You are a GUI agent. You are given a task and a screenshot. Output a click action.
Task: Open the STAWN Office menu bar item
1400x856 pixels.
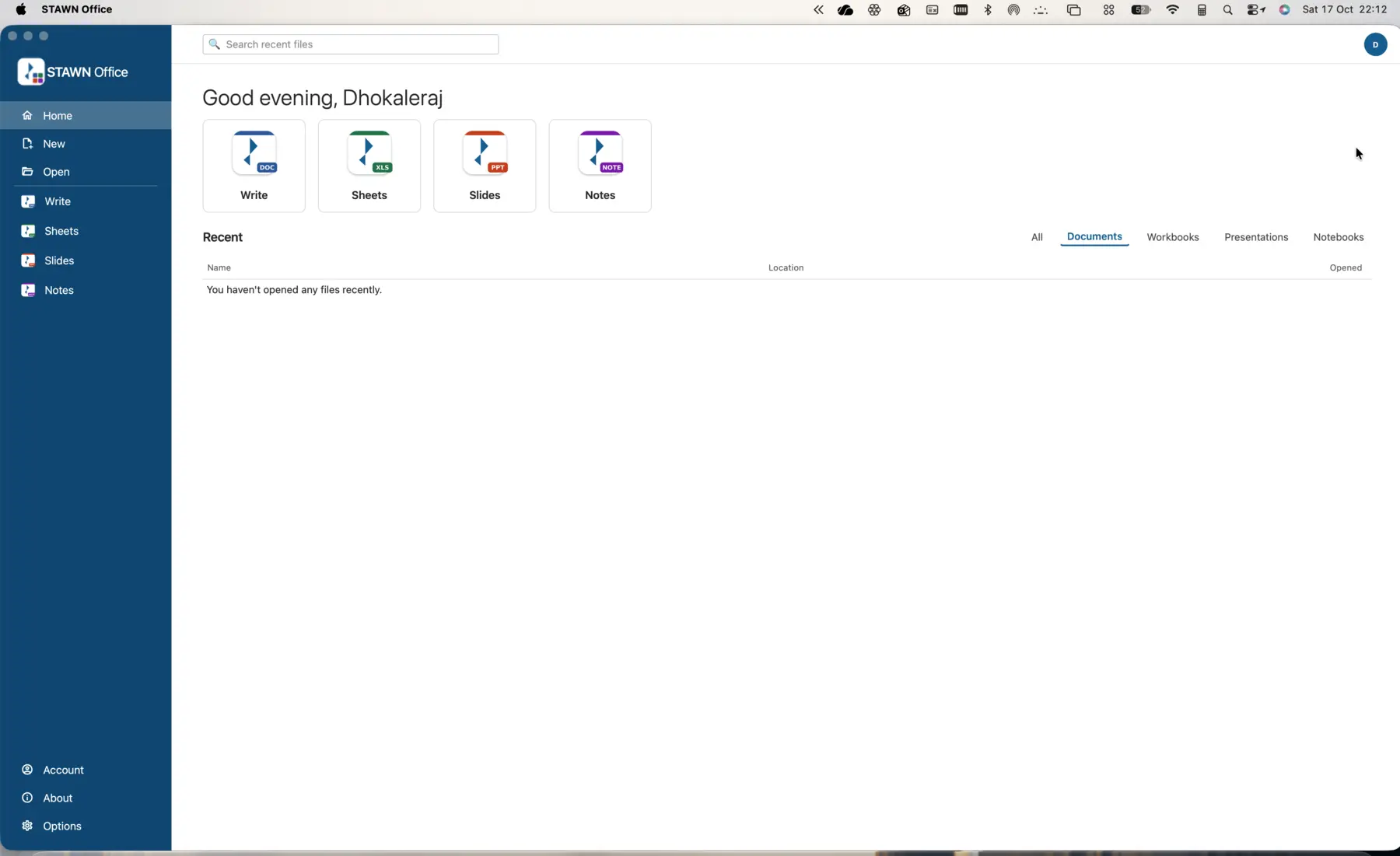coord(77,9)
